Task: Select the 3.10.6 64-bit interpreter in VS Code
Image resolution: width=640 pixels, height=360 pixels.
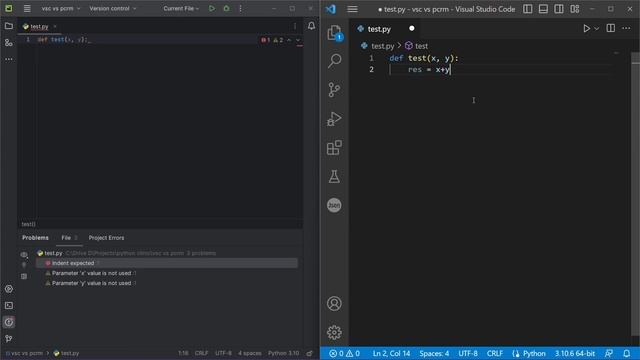Action: pyautogui.click(x=575, y=353)
